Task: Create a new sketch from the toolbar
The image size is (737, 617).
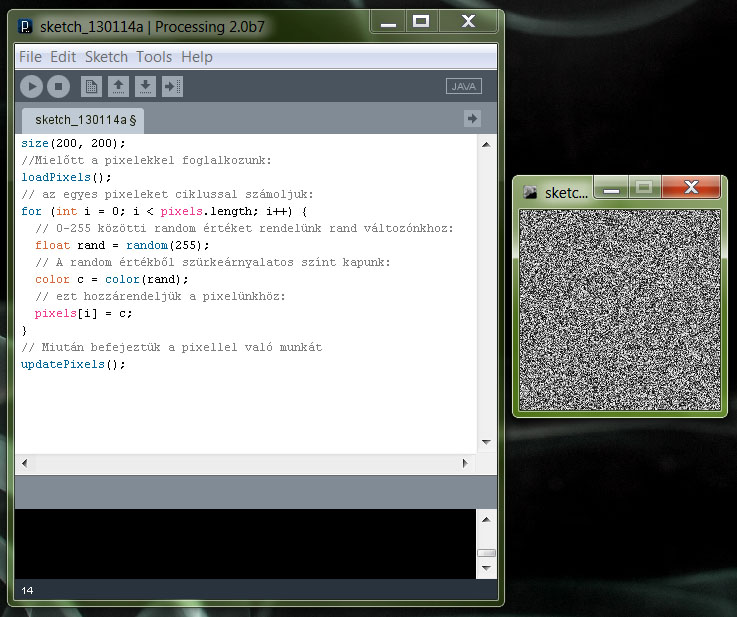Action: coord(91,86)
